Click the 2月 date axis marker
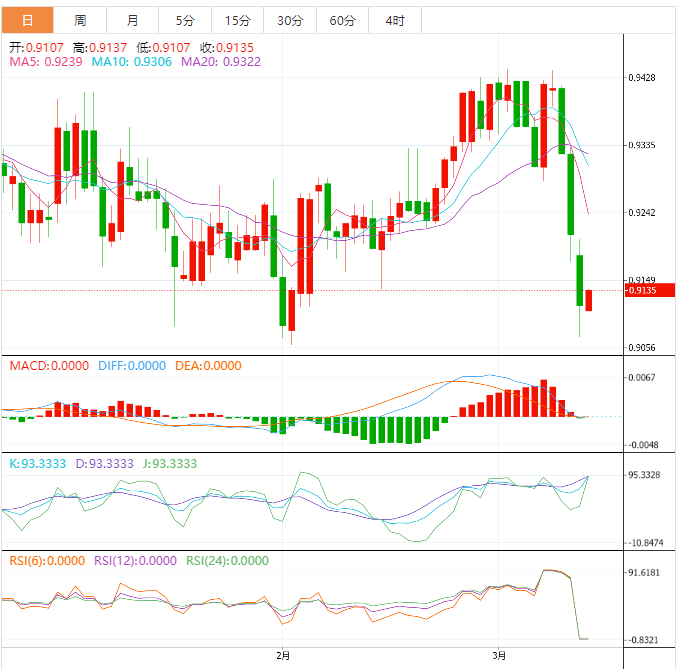Image resolution: width=679 pixels, height=669 pixels. click(283, 656)
